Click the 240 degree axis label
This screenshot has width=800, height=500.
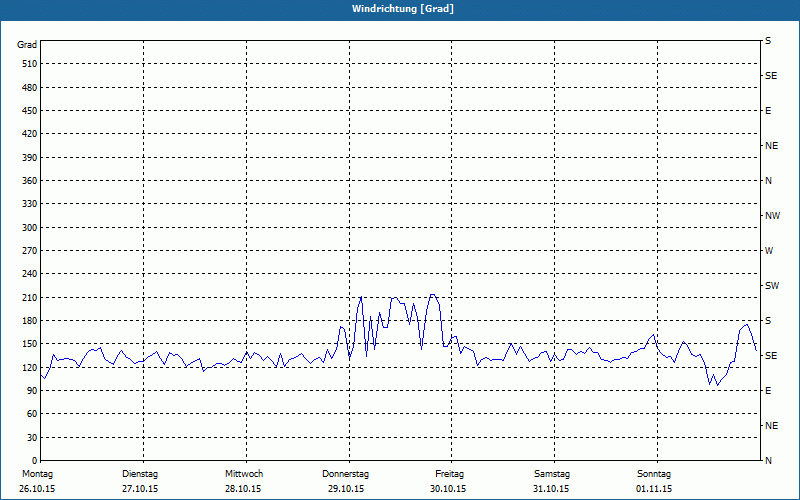pyautogui.click(x=30, y=274)
